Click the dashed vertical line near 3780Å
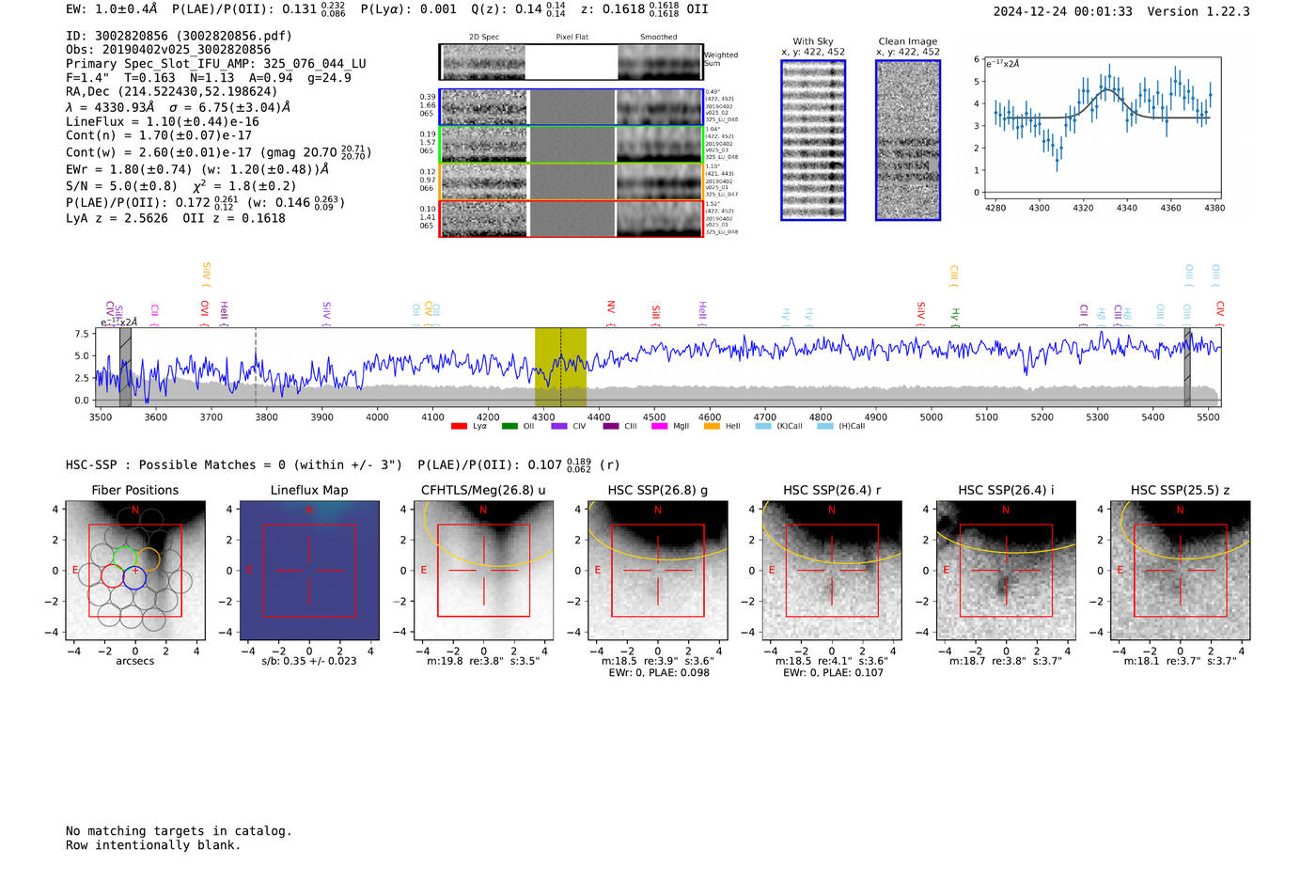Screen dimensions: 1316x896 256,368
